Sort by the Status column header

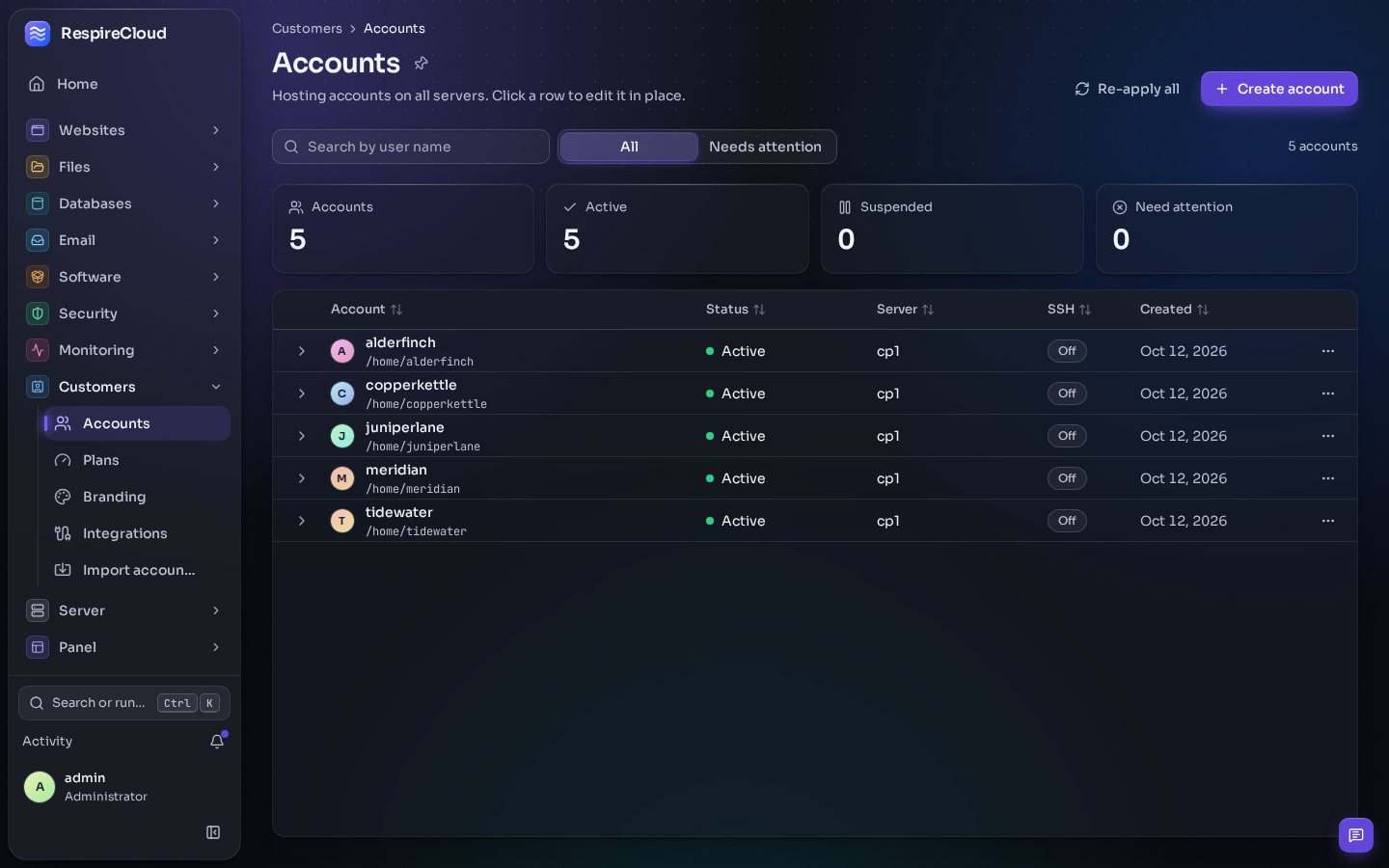pyautogui.click(x=735, y=310)
